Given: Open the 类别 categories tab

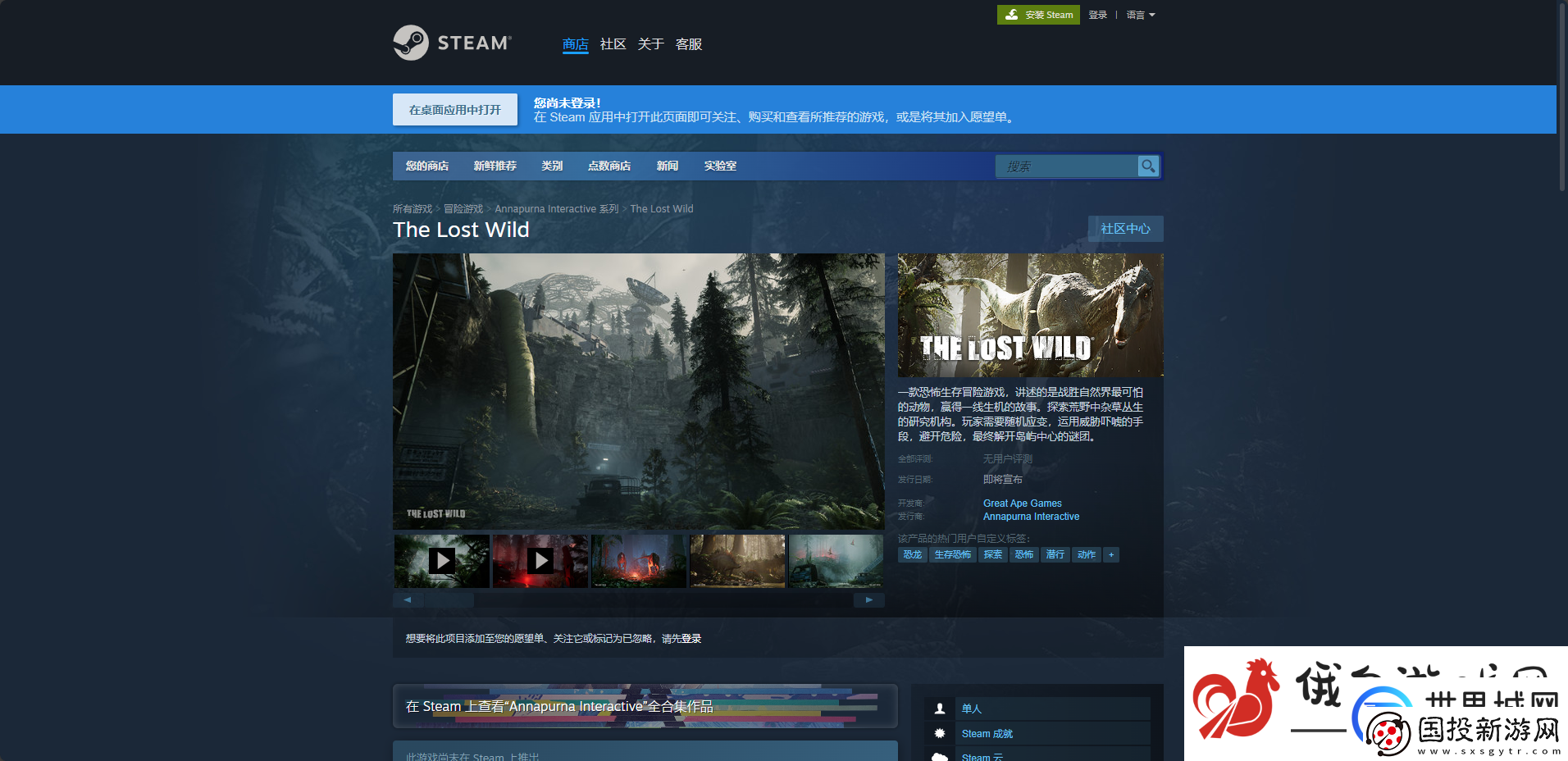Looking at the screenshot, I should click(x=552, y=166).
